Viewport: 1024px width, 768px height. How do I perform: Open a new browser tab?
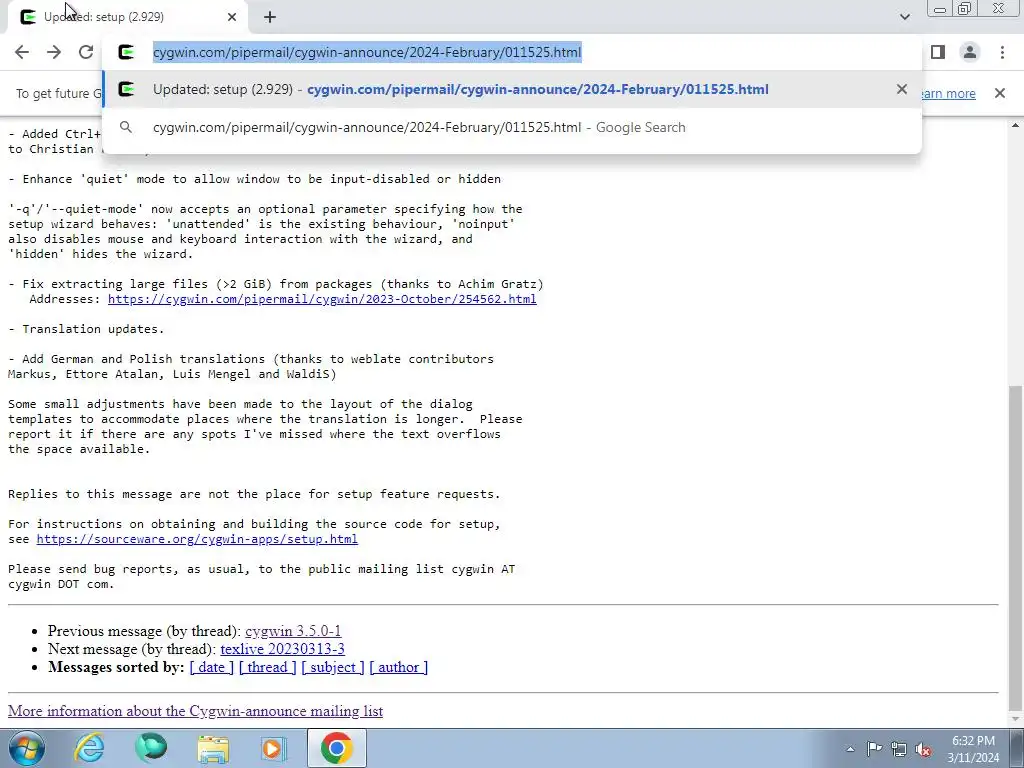[270, 17]
